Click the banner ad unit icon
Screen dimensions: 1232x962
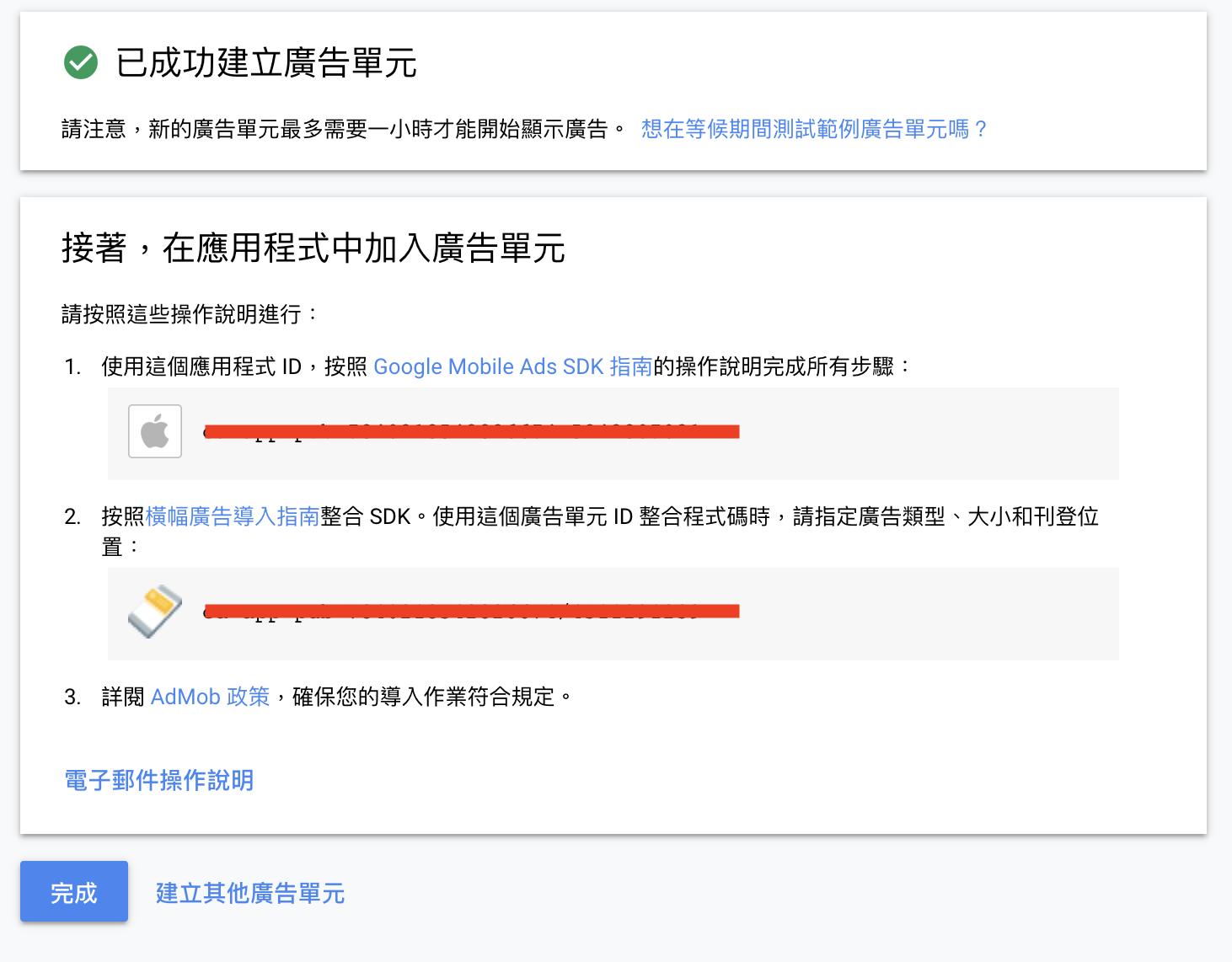155,612
